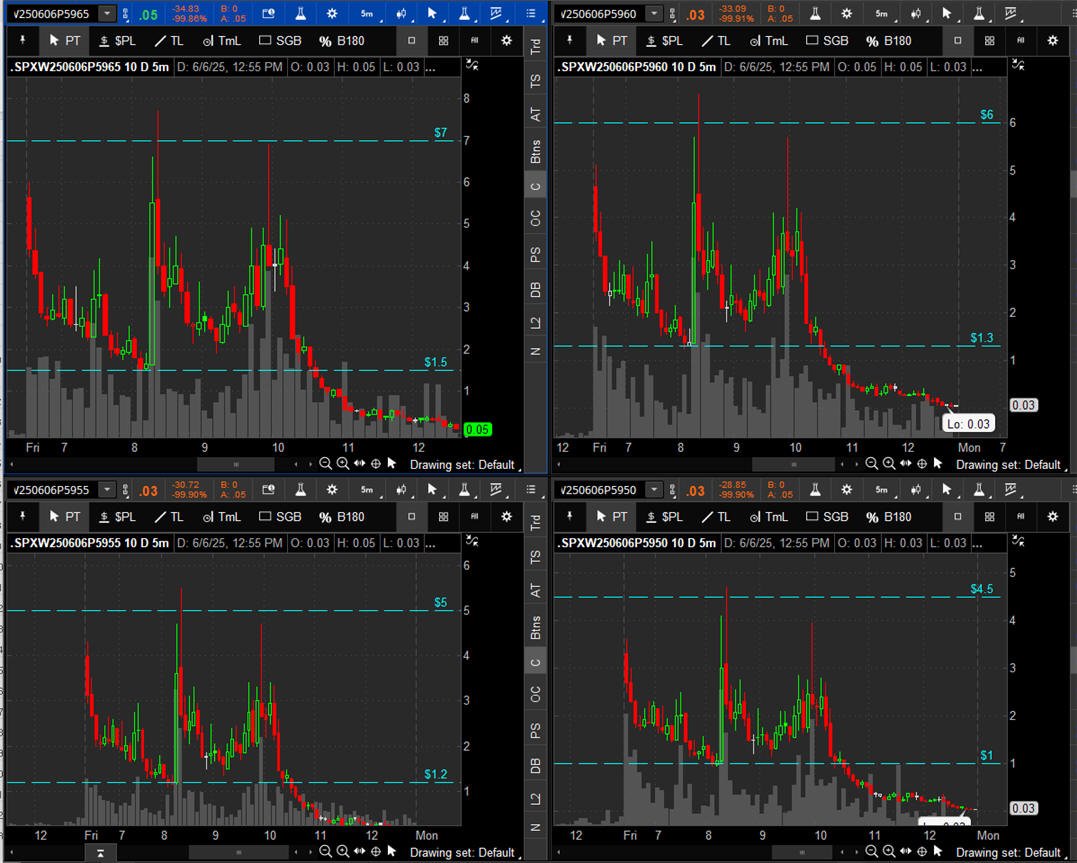Click the horizontal time scrollbar under P5965 chart
1077x863 pixels.
pyautogui.click(x=237, y=464)
